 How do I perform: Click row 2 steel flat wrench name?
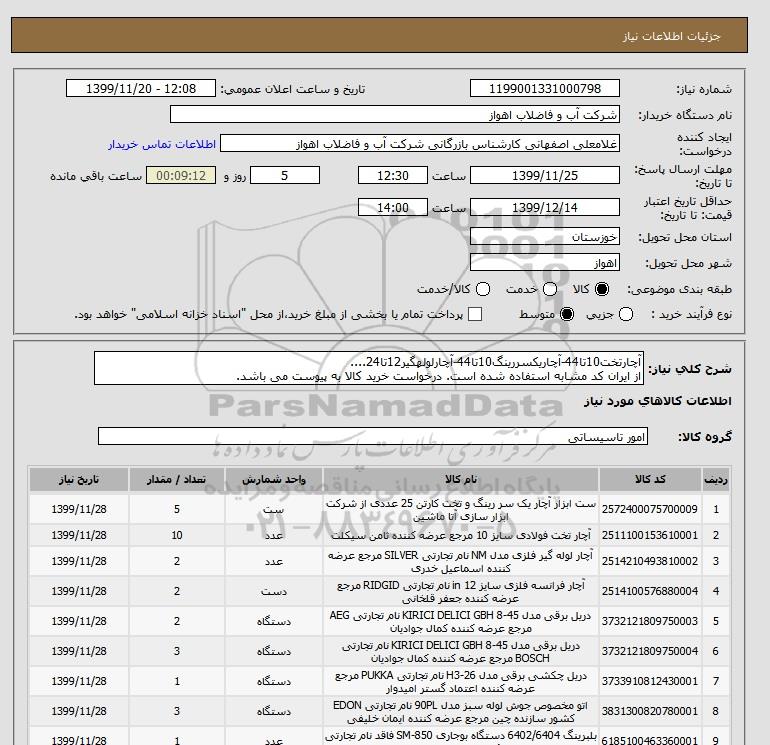461,535
